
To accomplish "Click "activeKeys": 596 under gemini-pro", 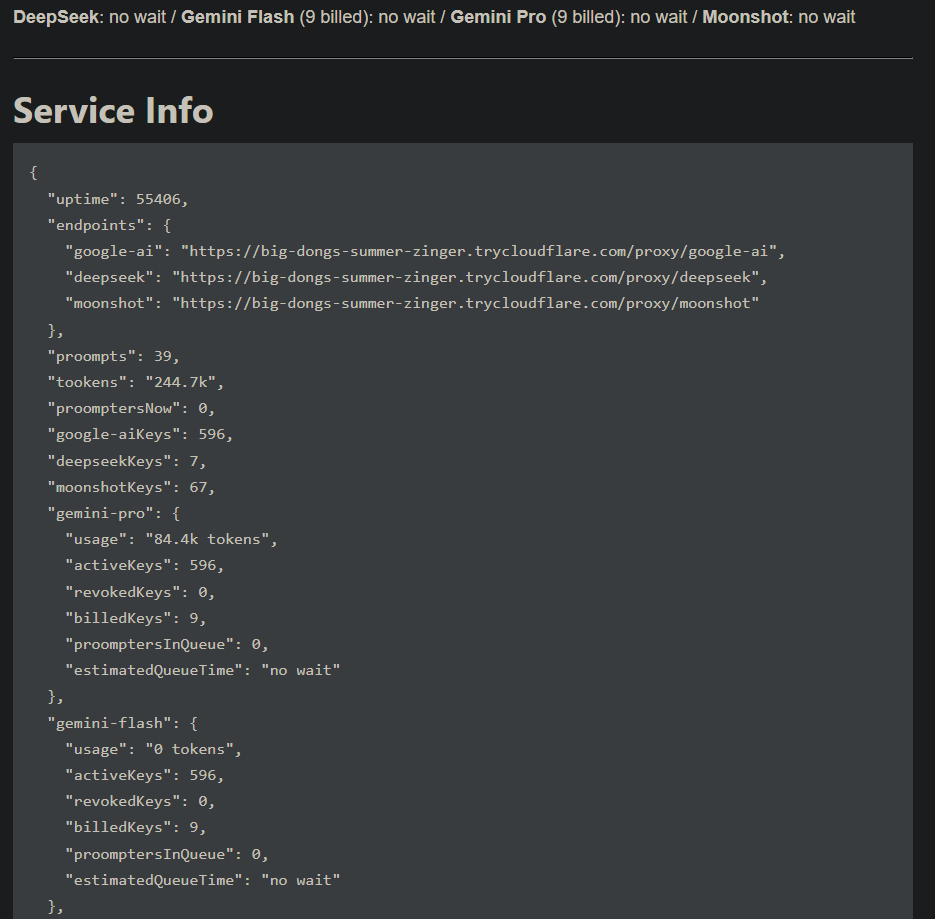I will click(145, 565).
